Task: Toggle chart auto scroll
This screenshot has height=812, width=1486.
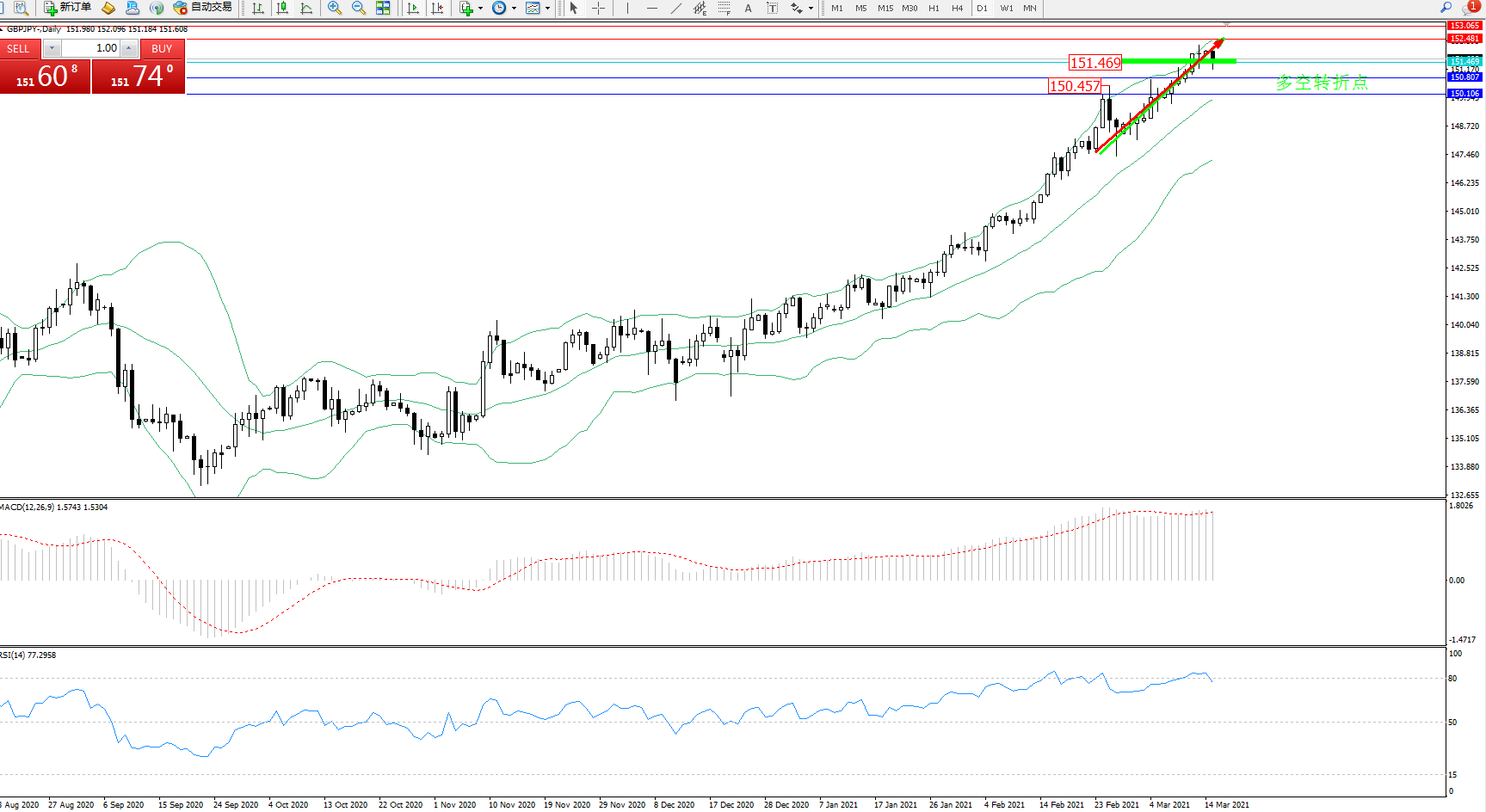Action: (413, 8)
